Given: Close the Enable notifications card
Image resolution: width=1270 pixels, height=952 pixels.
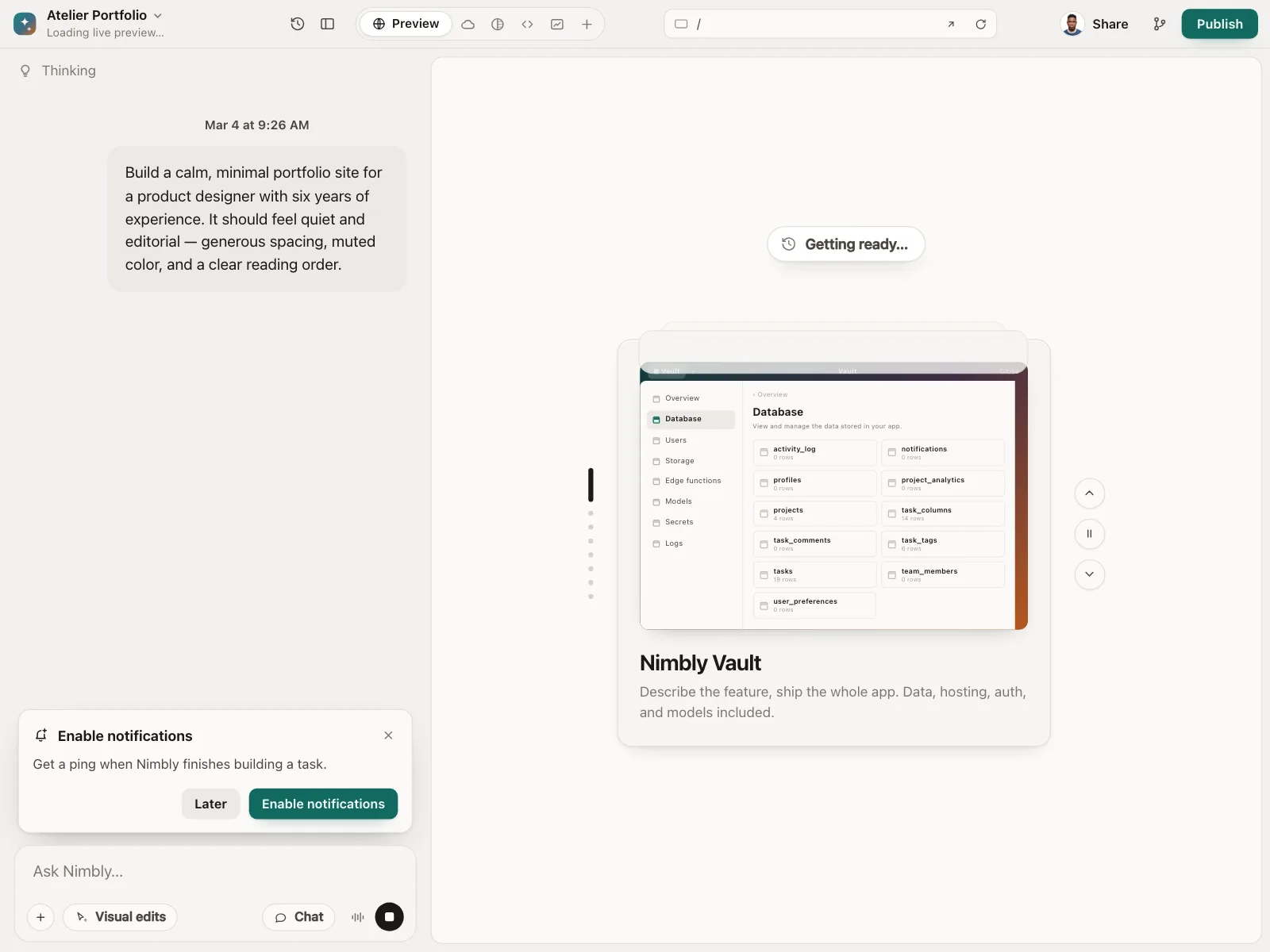Looking at the screenshot, I should [x=388, y=735].
